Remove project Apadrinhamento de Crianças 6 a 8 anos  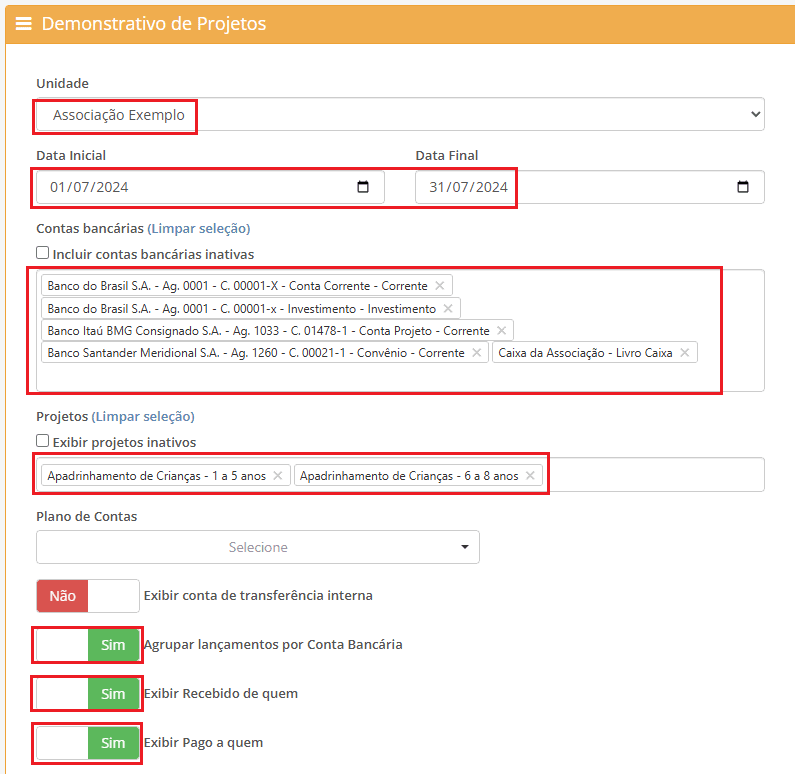(x=530, y=476)
